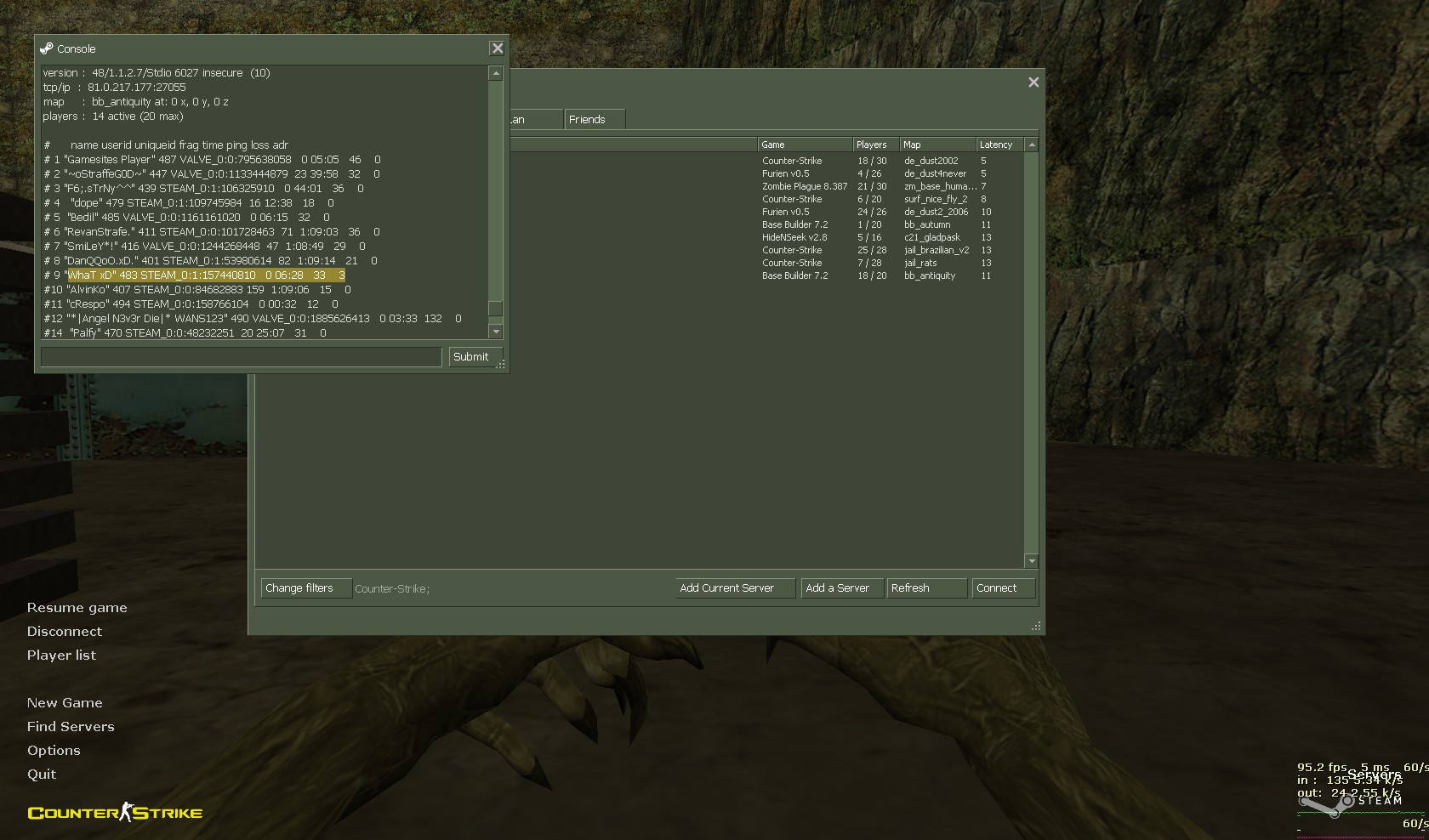Screen dimensions: 1429x840
Task: Quit the game
Action: tap(42, 775)
